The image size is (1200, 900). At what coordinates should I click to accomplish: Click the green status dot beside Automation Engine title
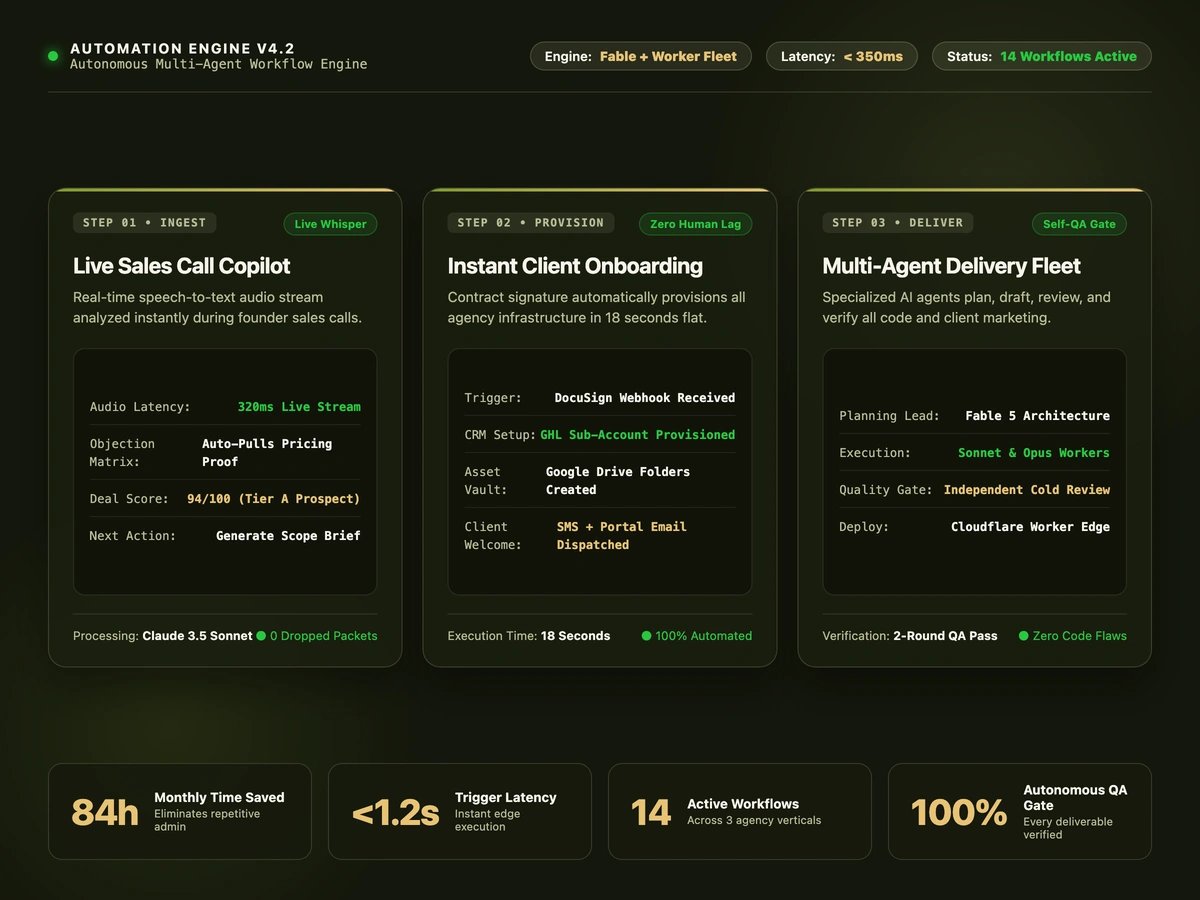click(x=53, y=56)
